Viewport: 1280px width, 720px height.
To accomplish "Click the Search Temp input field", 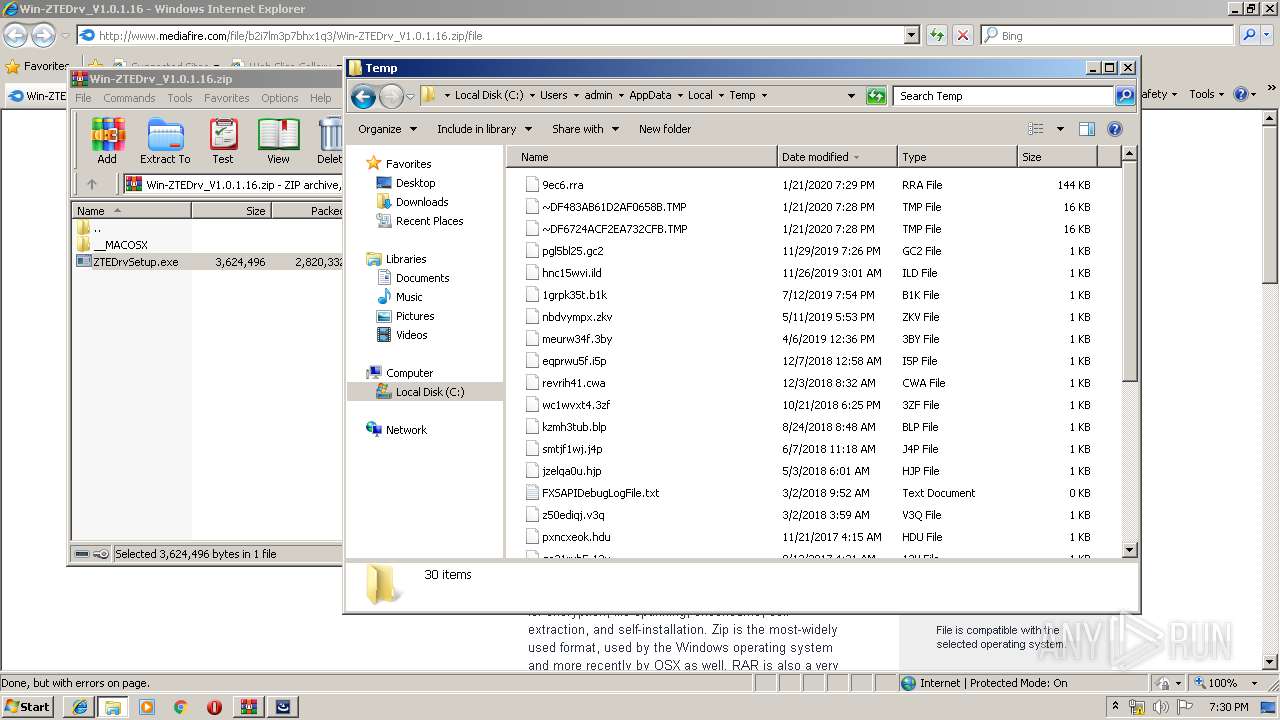I will point(1004,96).
